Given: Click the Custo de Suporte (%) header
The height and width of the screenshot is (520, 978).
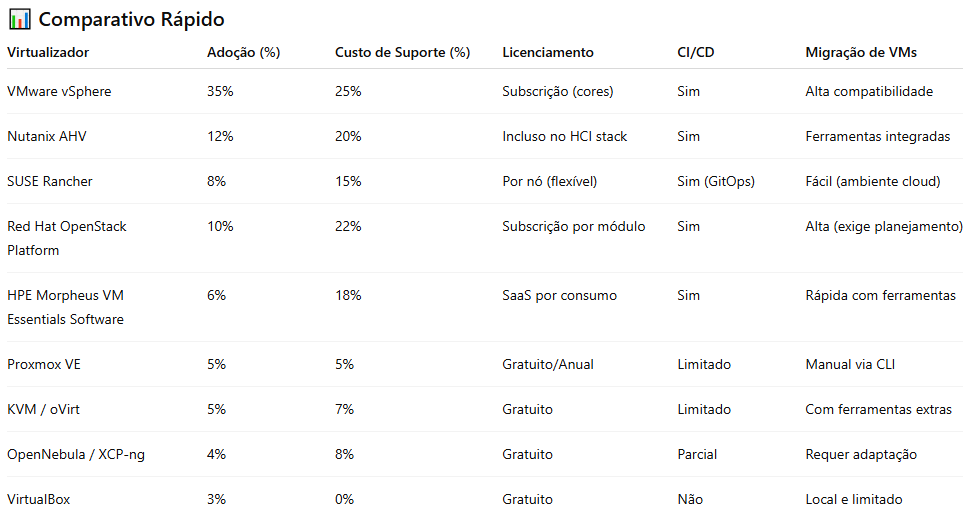Looking at the screenshot, I should [402, 52].
